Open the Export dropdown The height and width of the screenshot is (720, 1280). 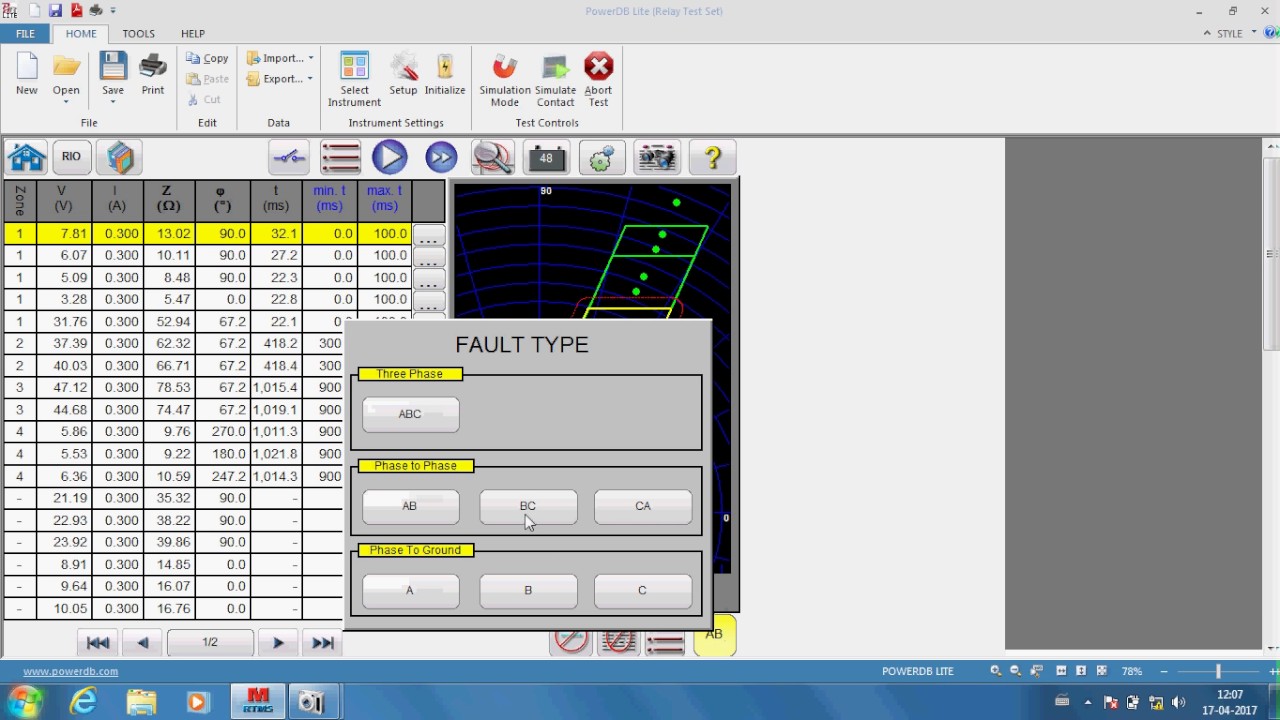tap(280, 79)
